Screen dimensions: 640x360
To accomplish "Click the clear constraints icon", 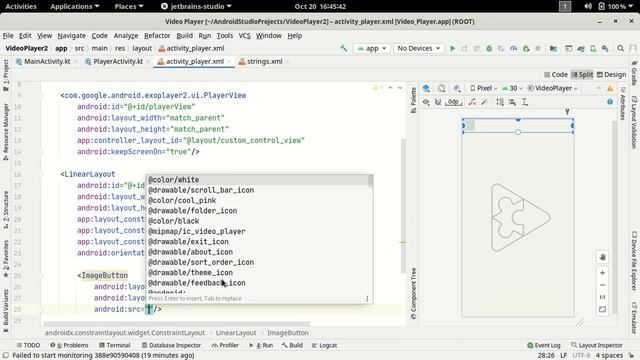I will point(472,102).
